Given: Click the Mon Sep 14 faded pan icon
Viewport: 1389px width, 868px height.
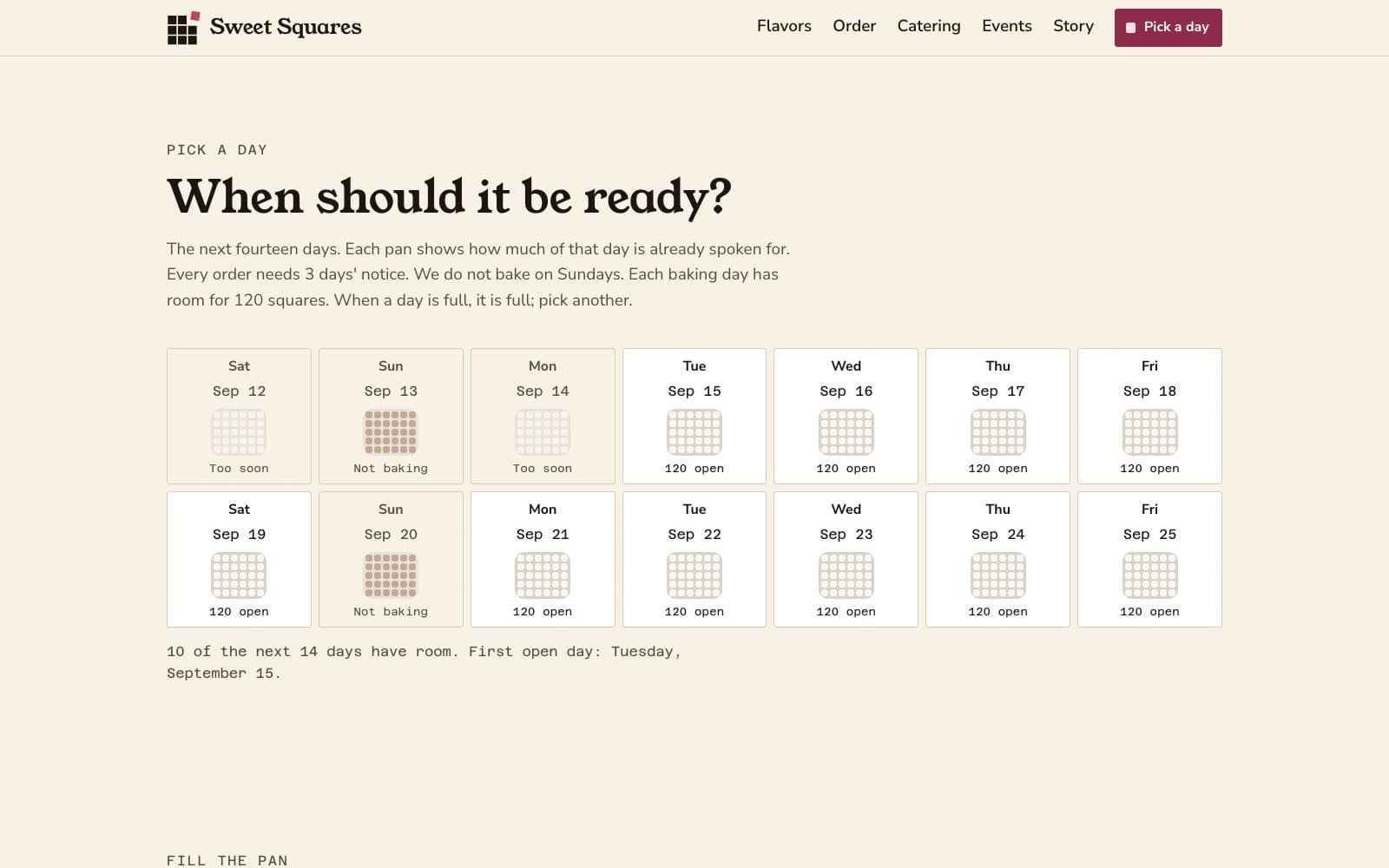Looking at the screenshot, I should click(x=543, y=432).
